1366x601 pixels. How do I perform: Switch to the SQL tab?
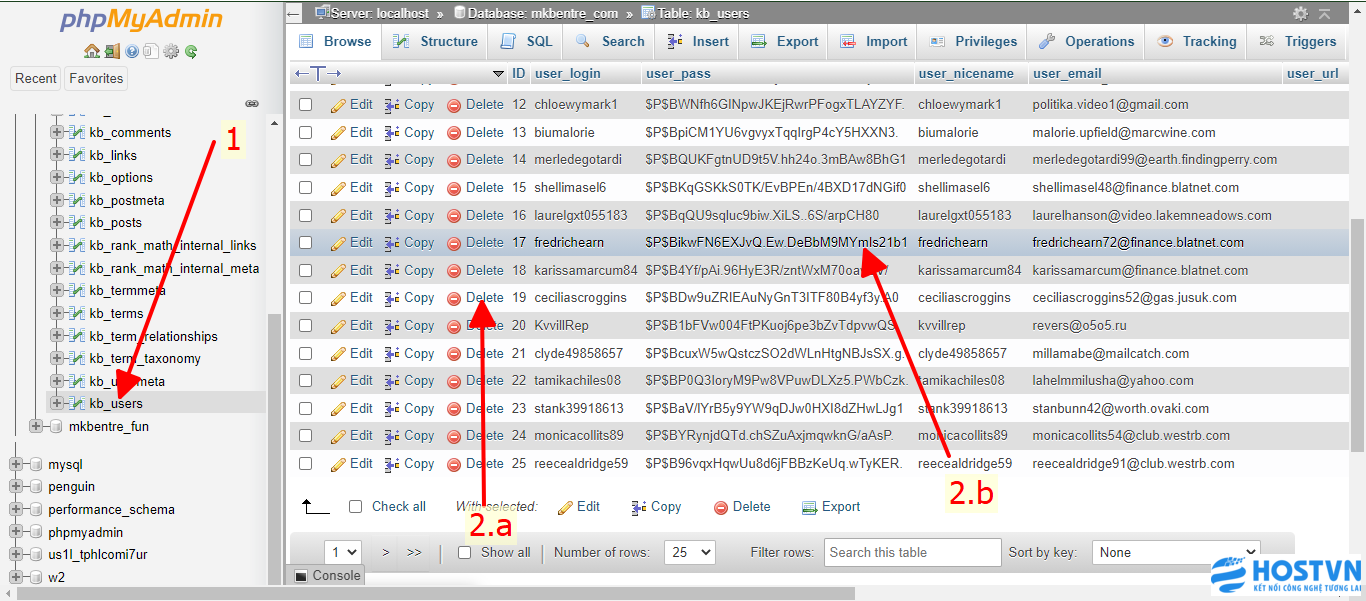tap(526, 42)
